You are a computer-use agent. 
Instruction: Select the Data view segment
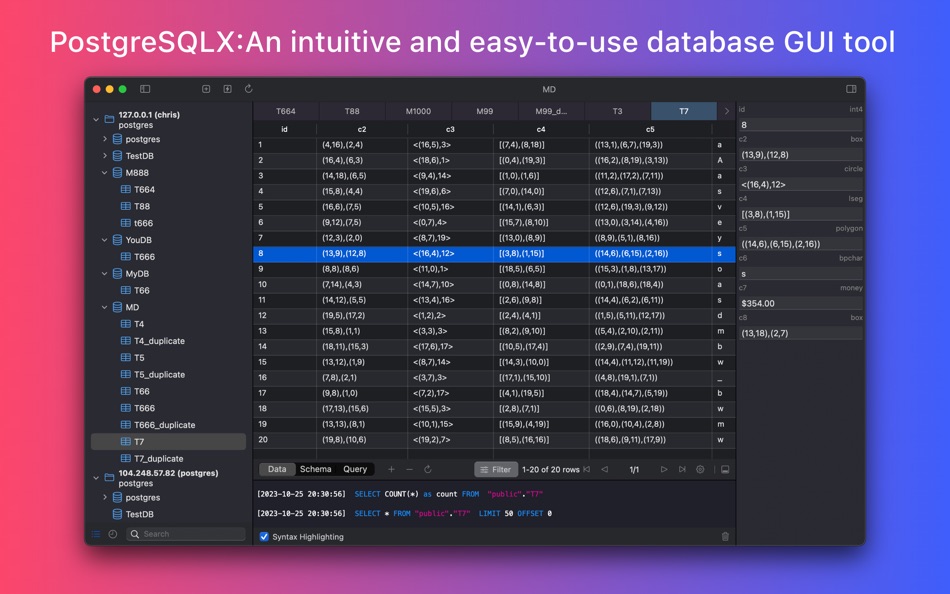pos(277,470)
